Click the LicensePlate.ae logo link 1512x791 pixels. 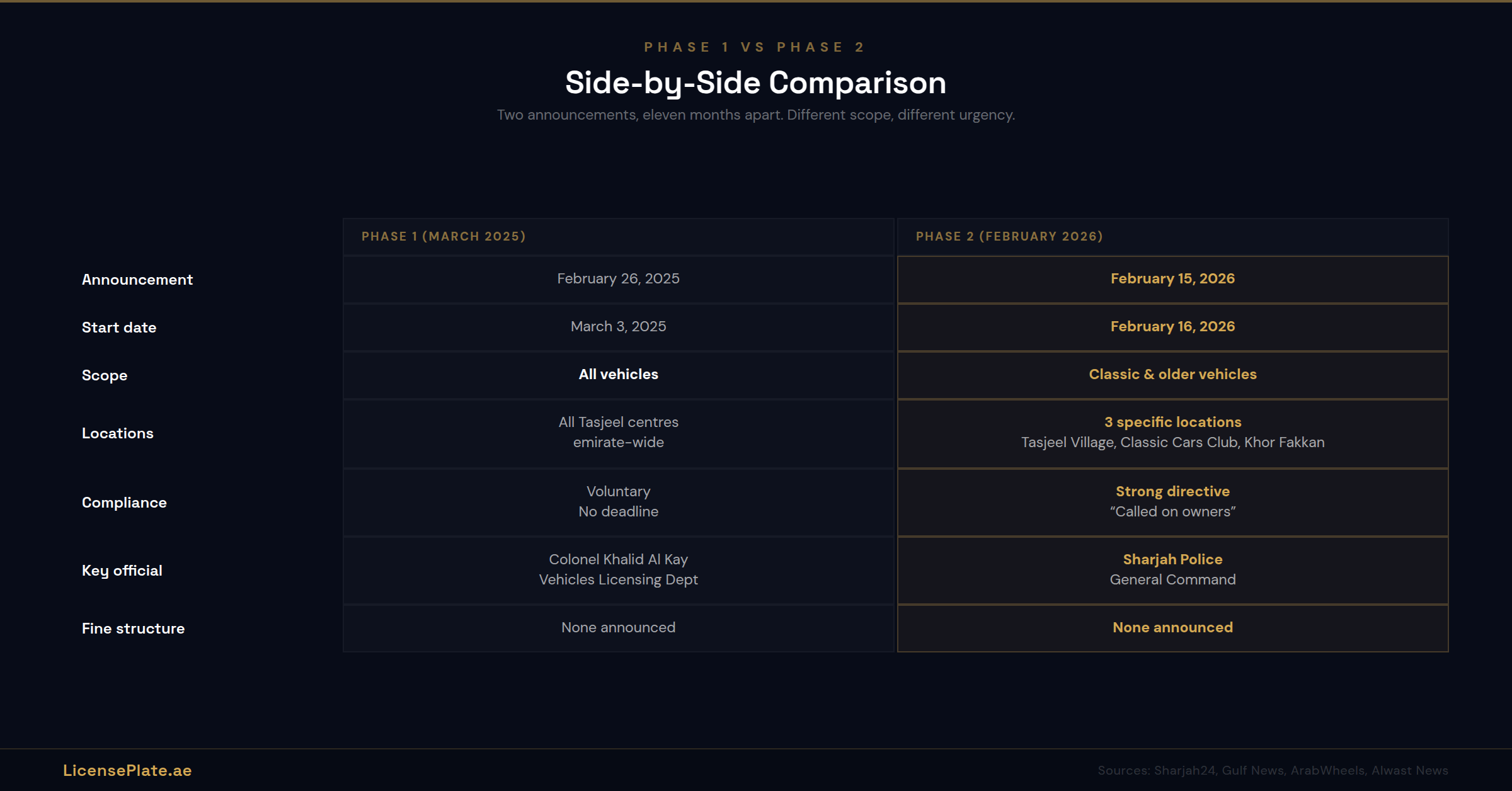coord(127,770)
